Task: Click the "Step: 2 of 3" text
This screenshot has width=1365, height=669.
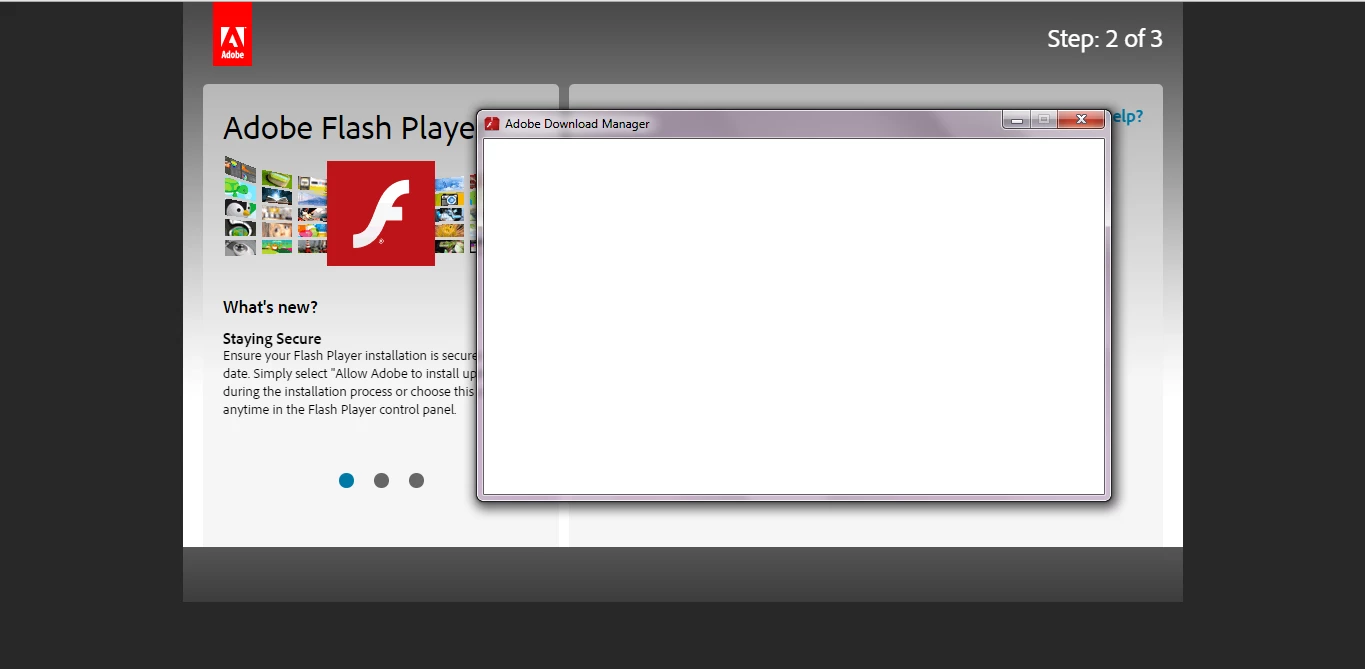Action: pos(1105,39)
